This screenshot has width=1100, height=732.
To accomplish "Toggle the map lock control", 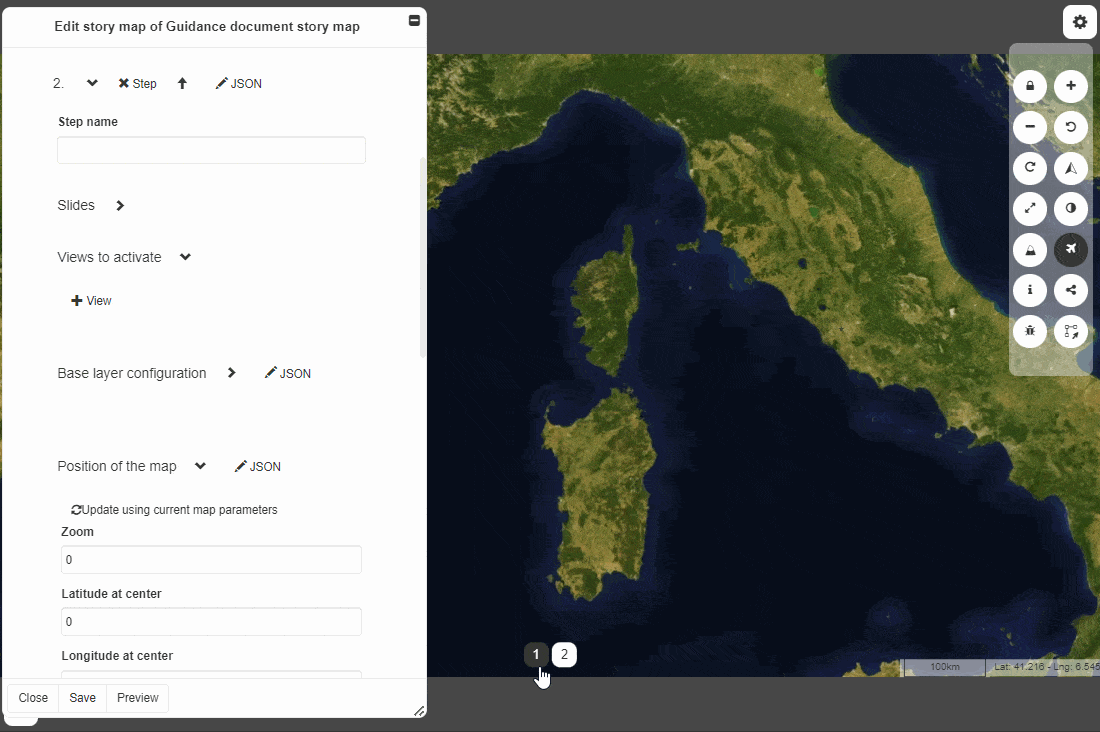I will (1030, 86).
